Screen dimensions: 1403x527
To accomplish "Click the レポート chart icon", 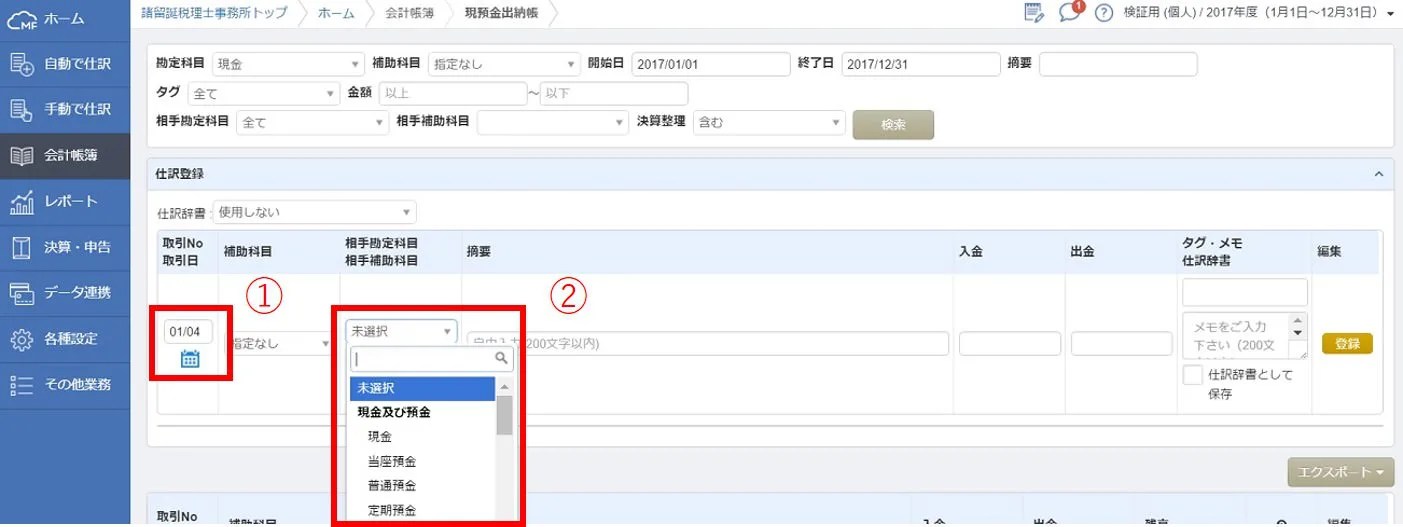I will pyautogui.click(x=22, y=201).
